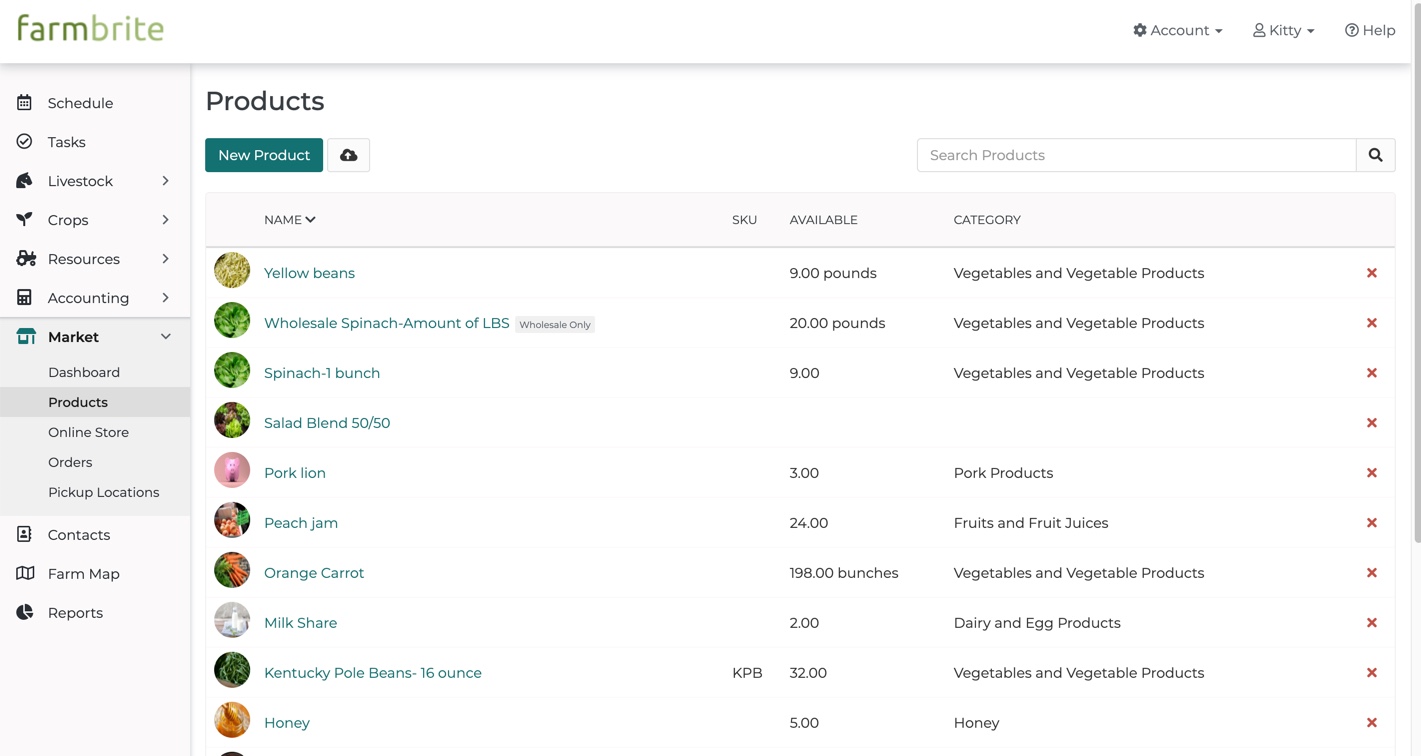Delete Yellow beans with red X
Screen dimensions: 1421x756
pyautogui.click(x=1371, y=273)
